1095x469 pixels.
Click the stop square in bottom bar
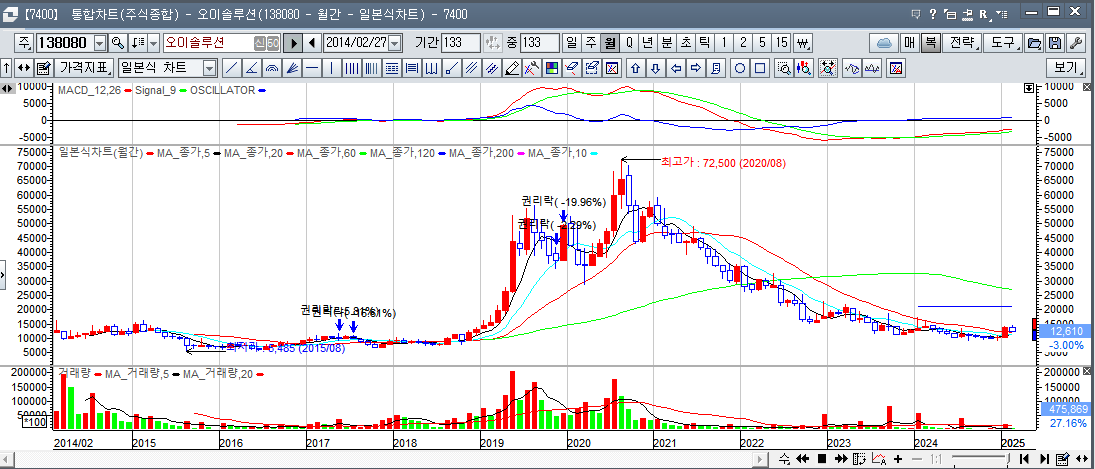coord(822,459)
